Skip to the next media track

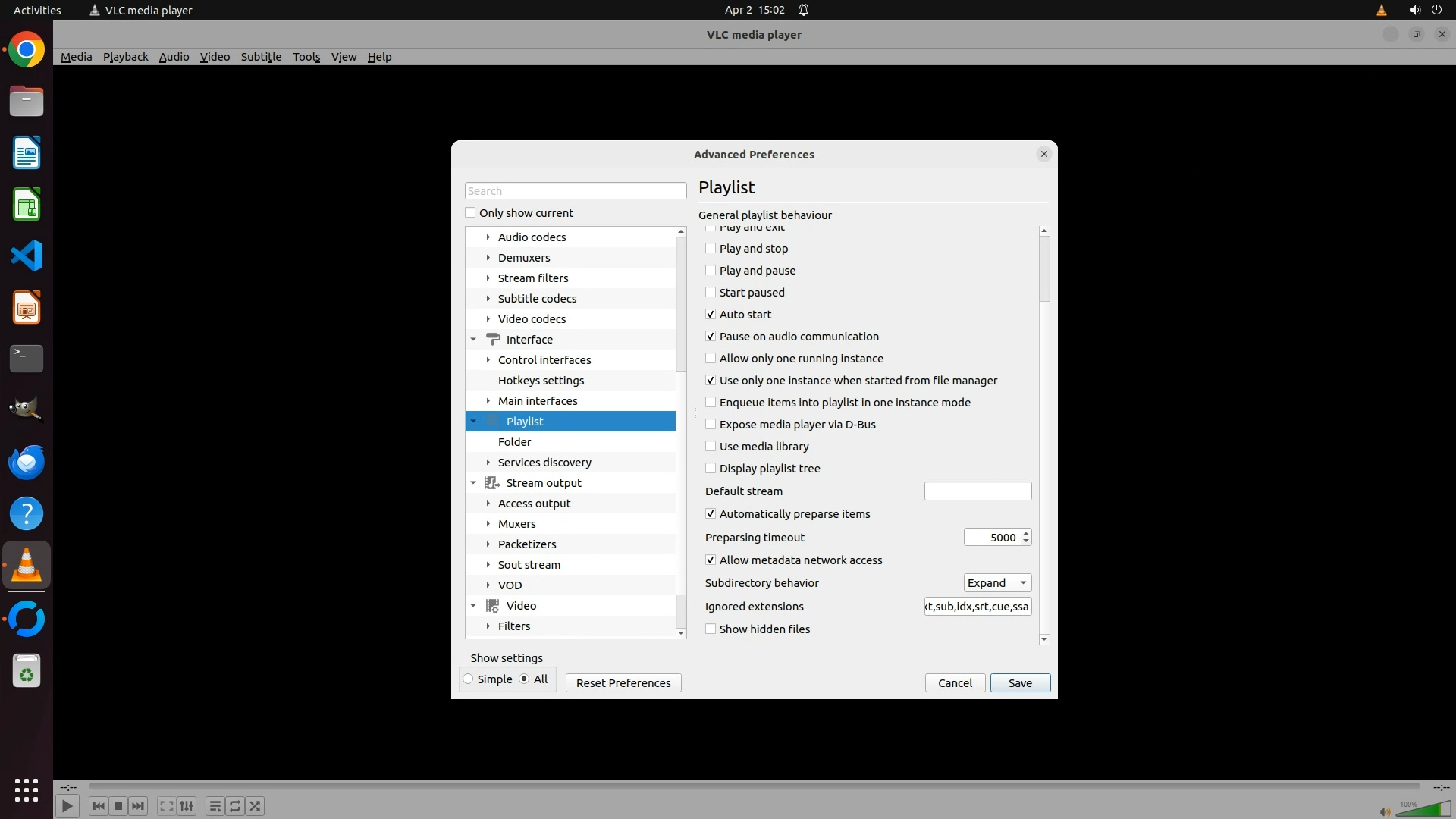pos(138,806)
